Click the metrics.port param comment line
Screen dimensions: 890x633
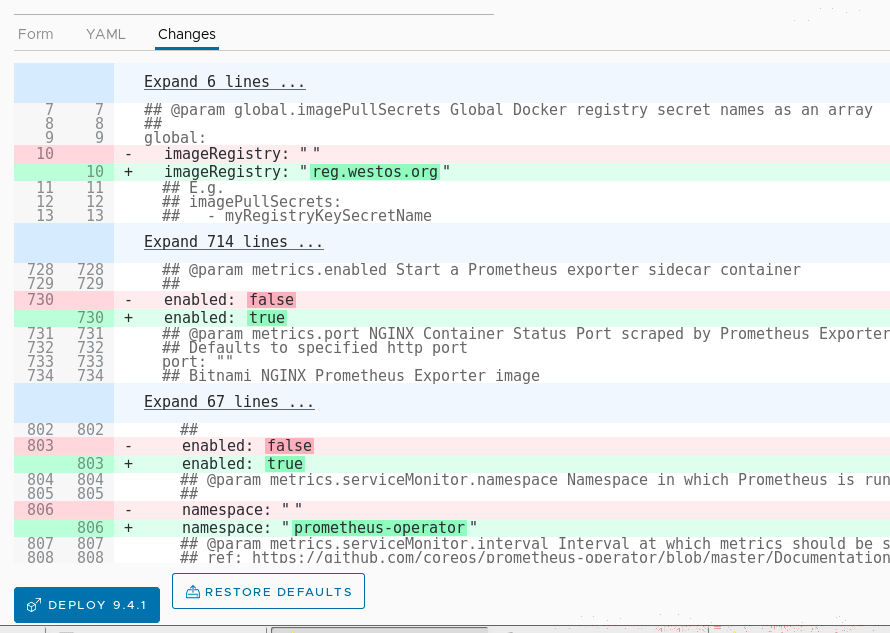click(526, 334)
